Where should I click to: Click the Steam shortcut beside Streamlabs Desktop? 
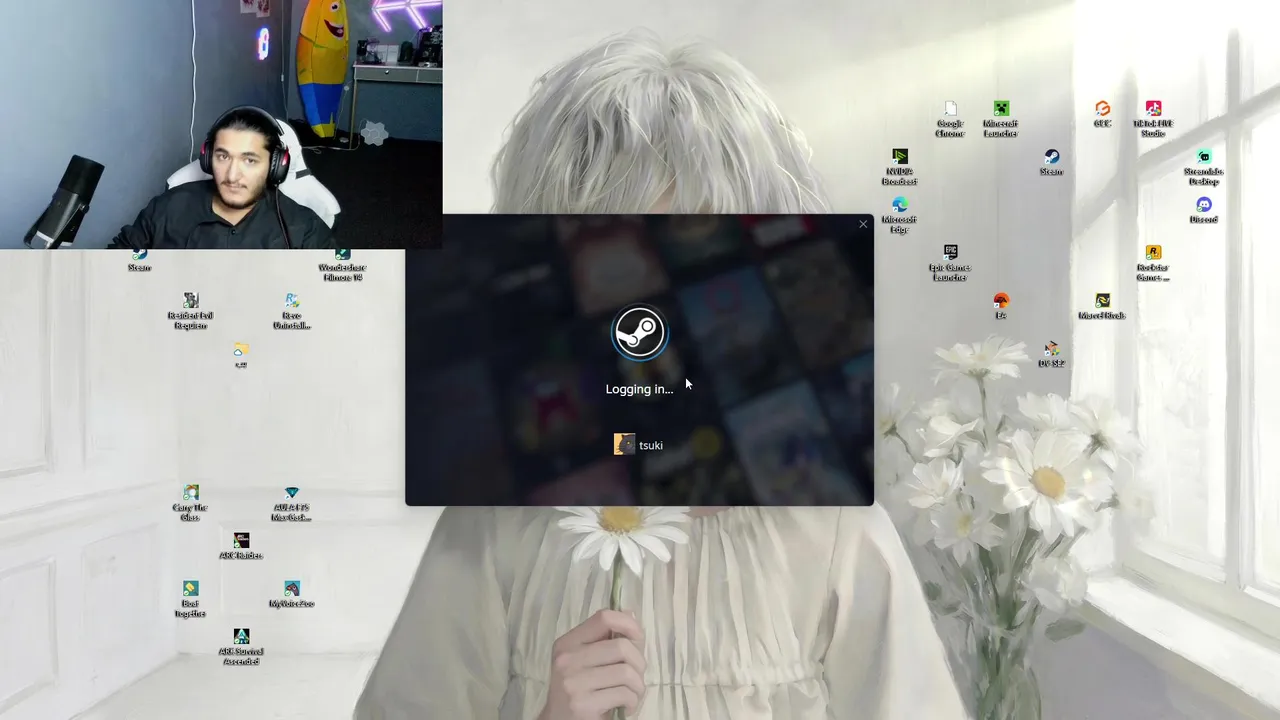click(1051, 162)
